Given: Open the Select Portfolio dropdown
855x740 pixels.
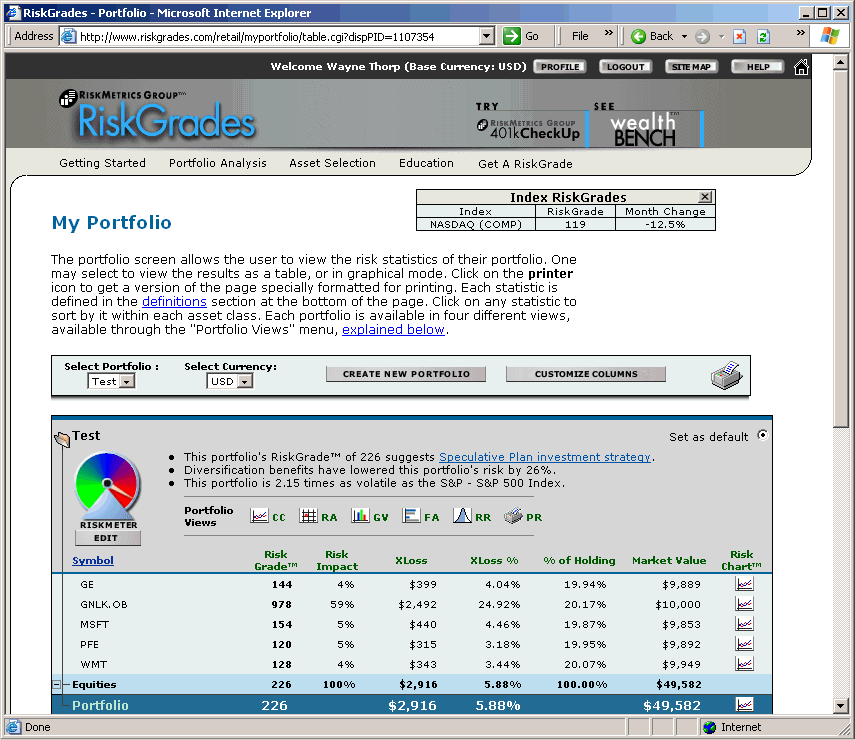Looking at the screenshot, I should [127, 382].
